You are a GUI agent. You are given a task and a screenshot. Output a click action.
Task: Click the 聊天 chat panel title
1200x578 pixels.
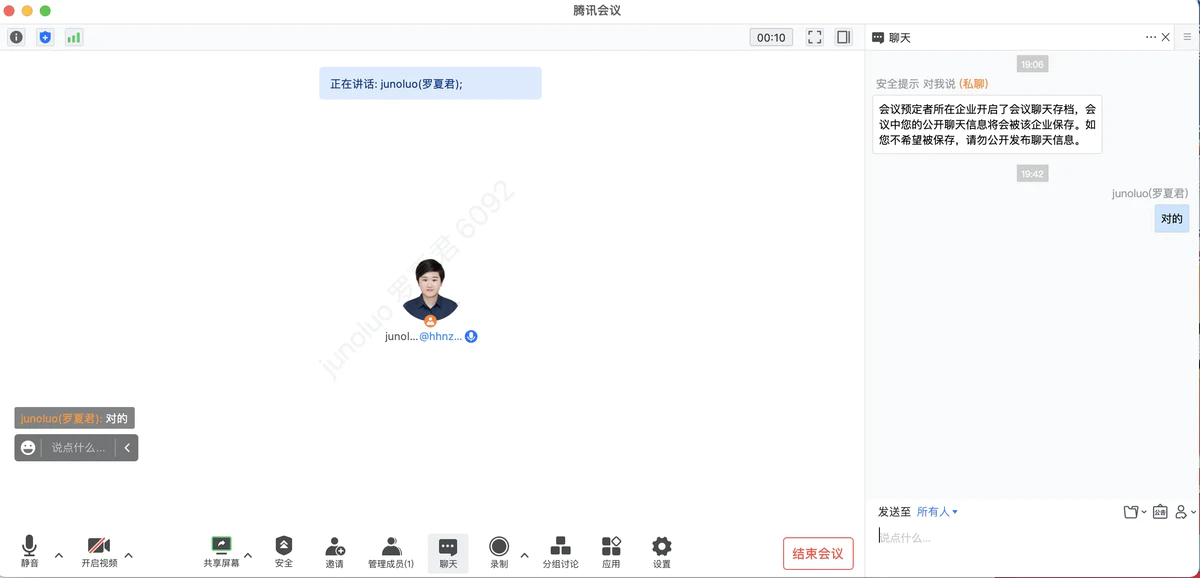click(x=899, y=37)
